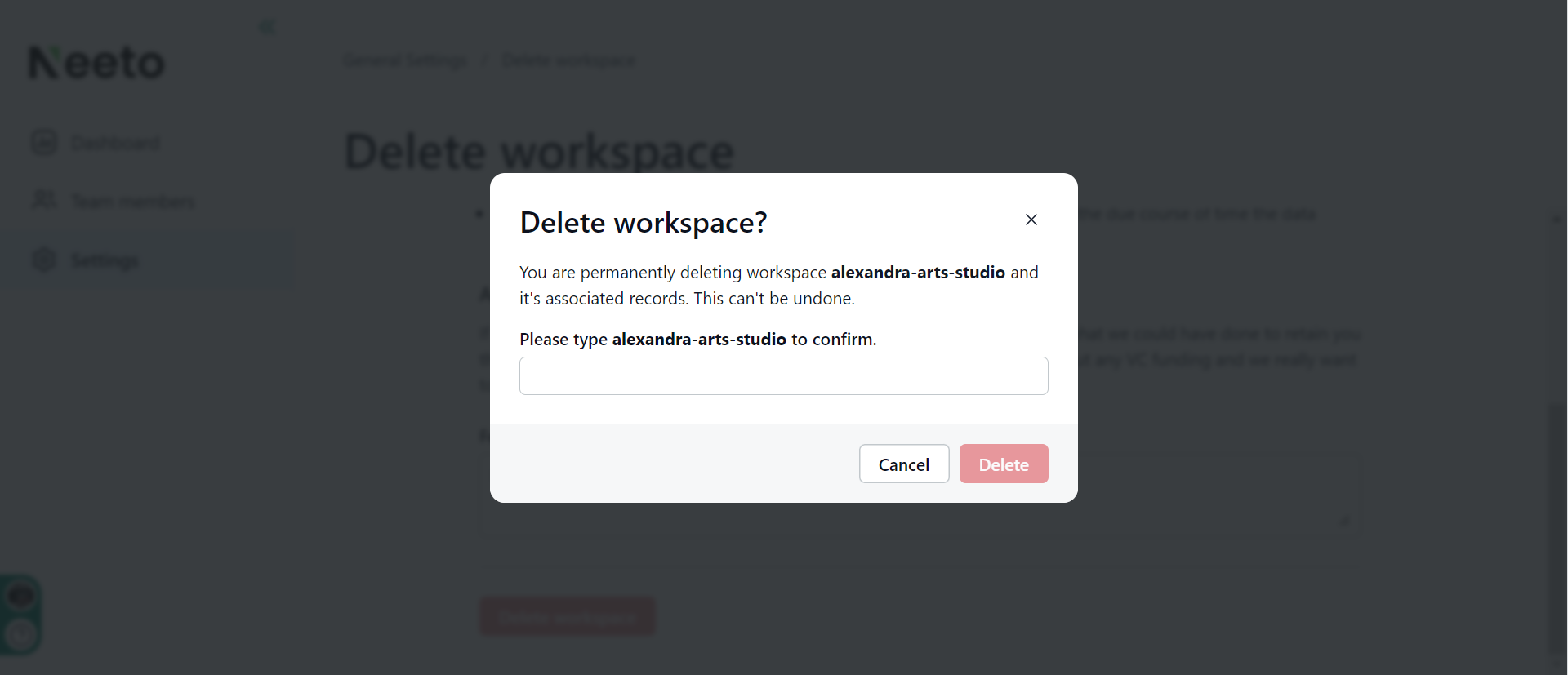Focus the workspace name confirmation field
The width and height of the screenshot is (1568, 675).
783,375
